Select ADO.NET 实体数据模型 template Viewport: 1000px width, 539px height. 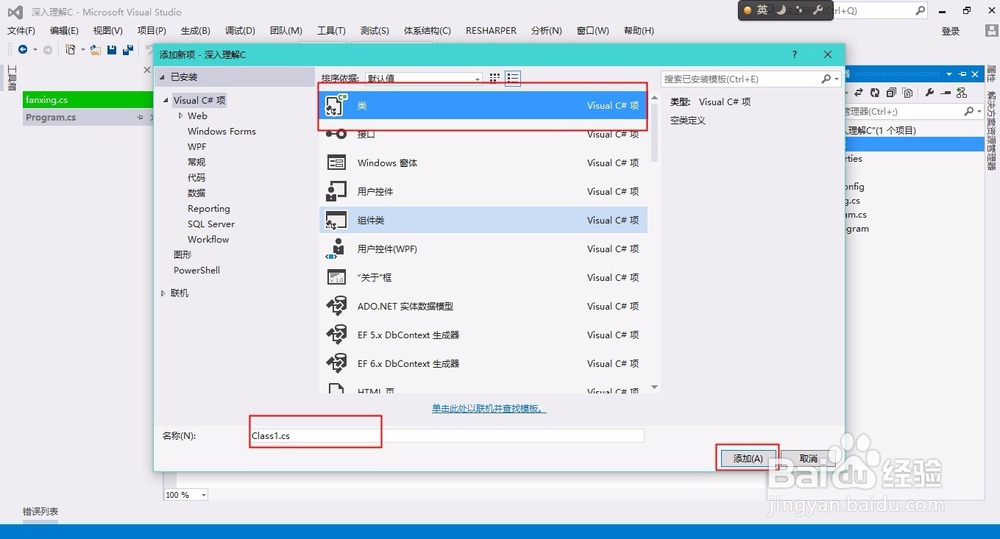[x=483, y=306]
